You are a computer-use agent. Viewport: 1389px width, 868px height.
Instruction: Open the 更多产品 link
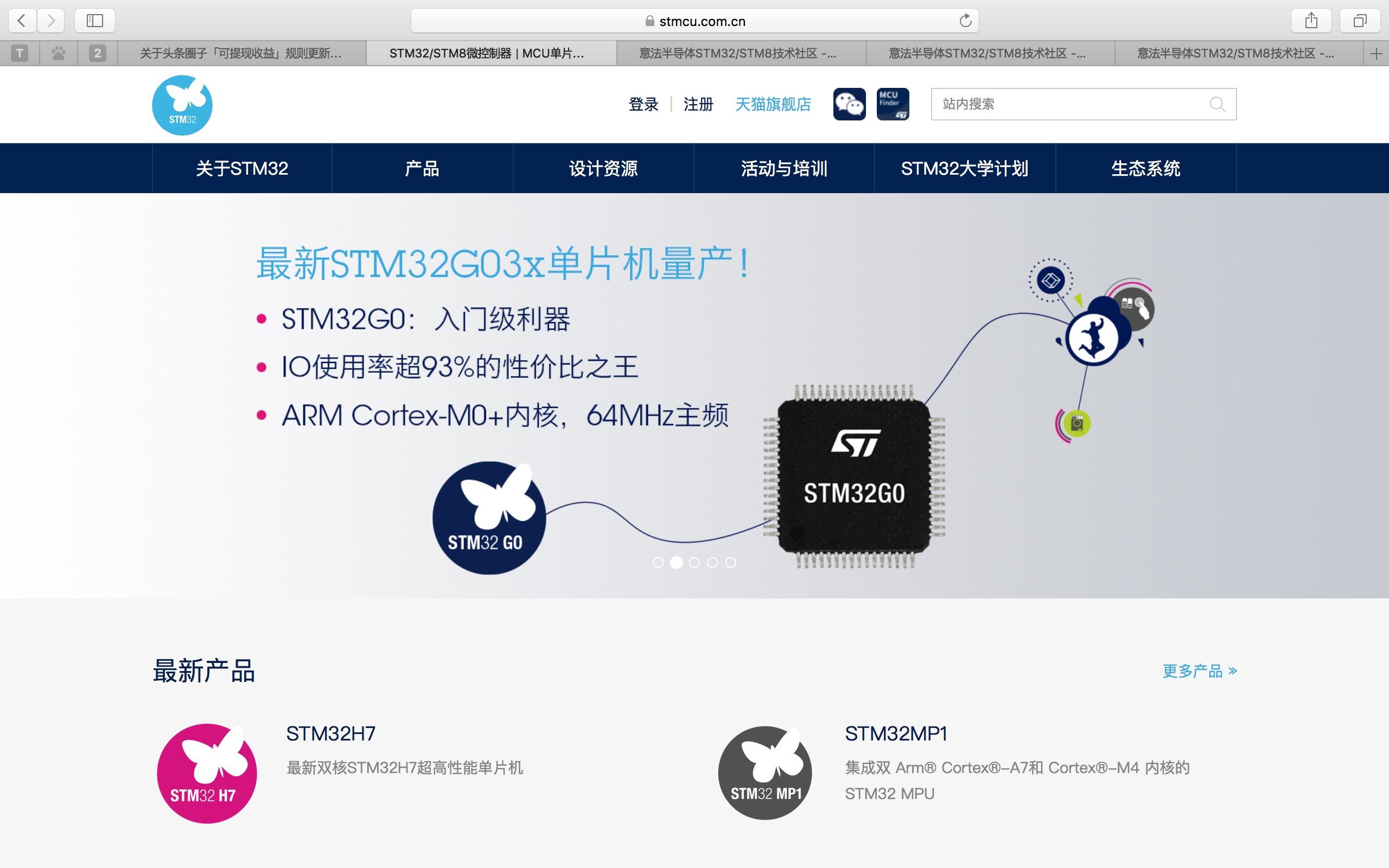coord(1199,671)
